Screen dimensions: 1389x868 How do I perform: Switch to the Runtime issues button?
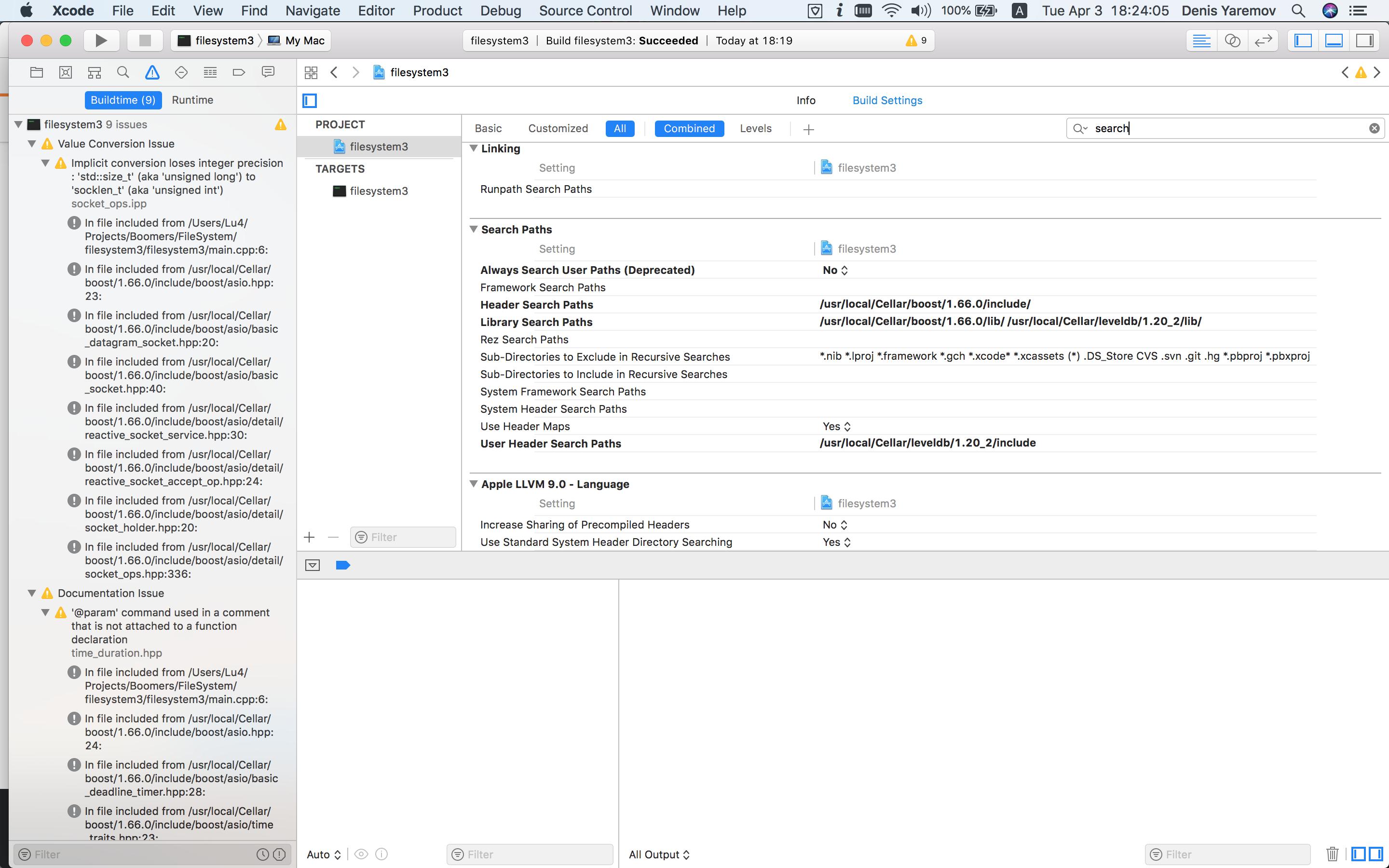pos(192,100)
